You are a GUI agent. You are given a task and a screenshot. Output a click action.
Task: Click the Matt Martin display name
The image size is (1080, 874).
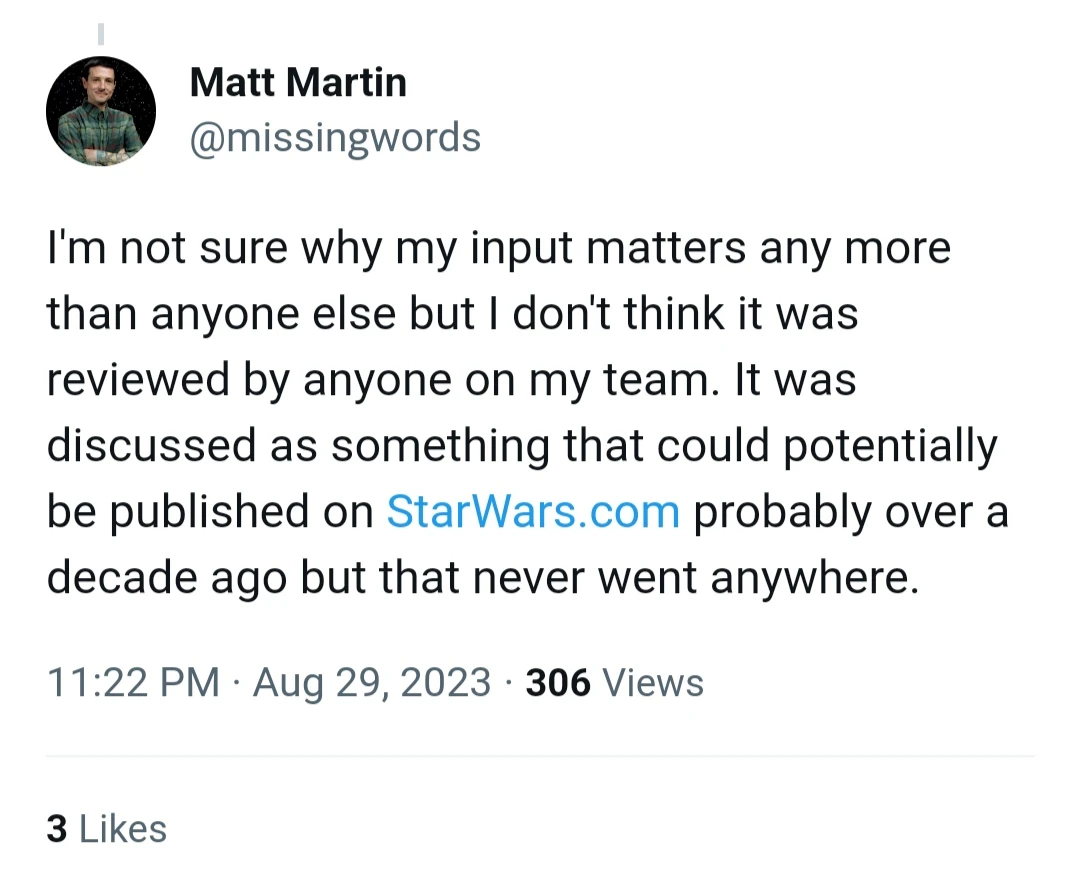298,82
